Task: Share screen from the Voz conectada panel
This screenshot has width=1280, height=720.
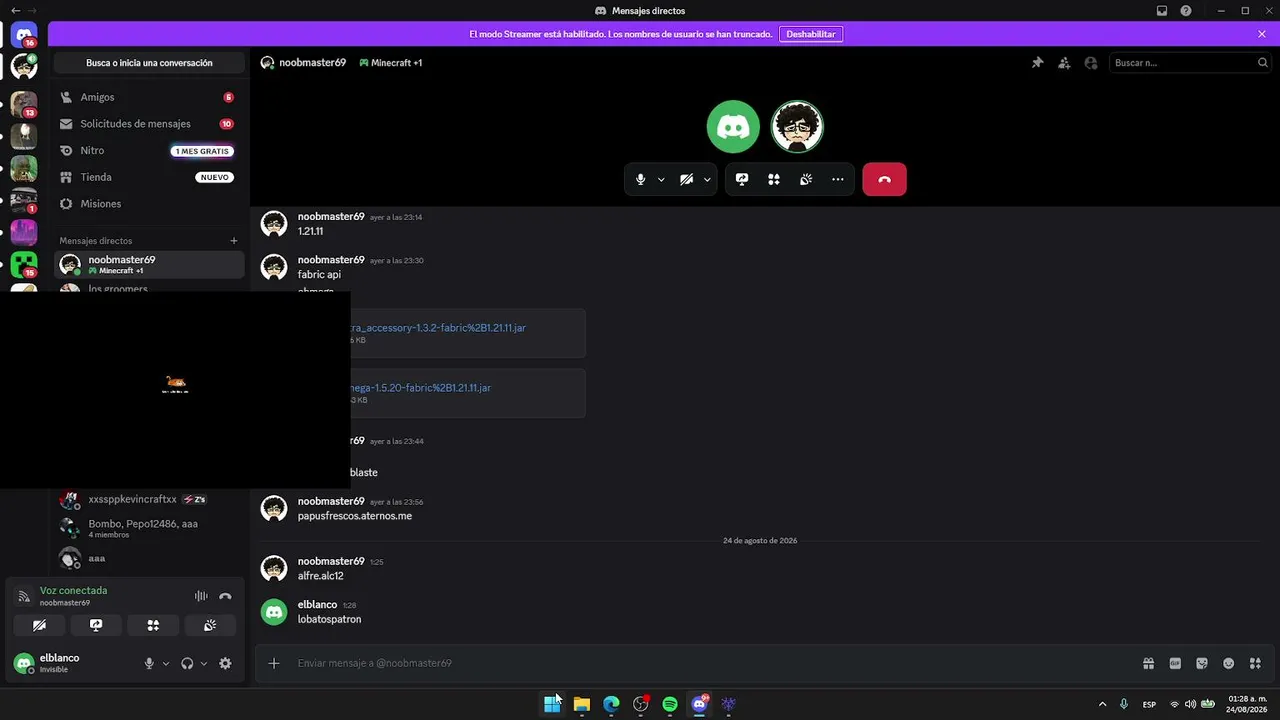Action: tap(96, 625)
